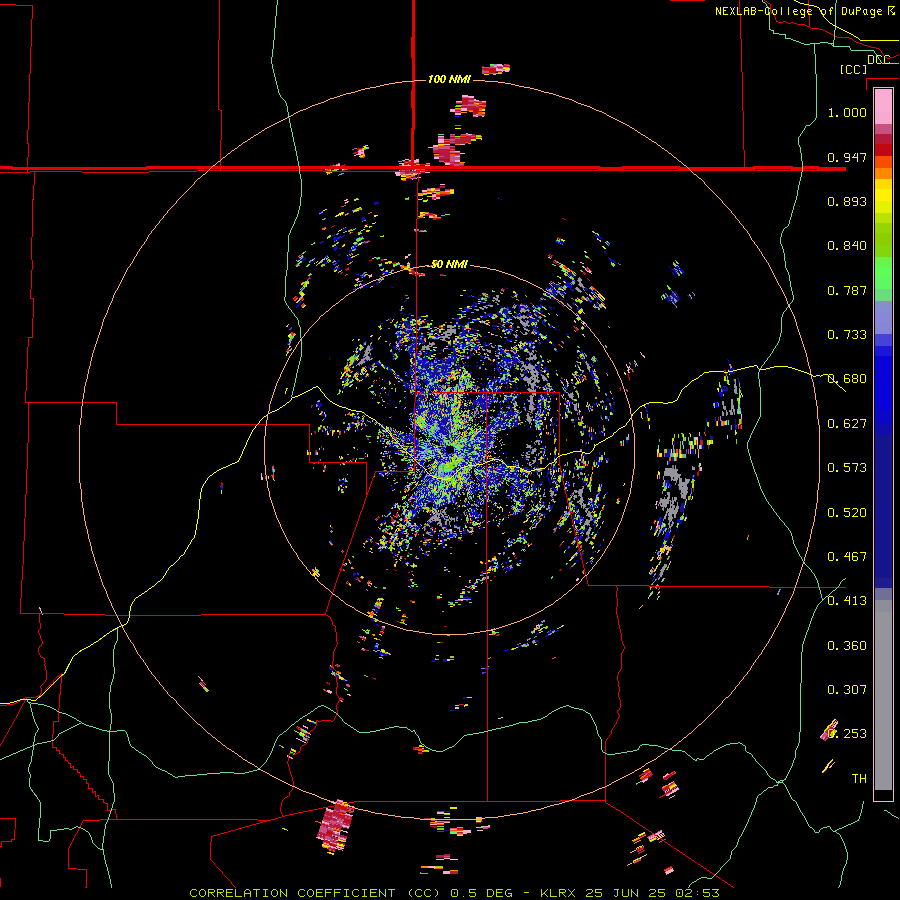This screenshot has width=900, height=900.
Task: Click the 0.253 legend value
Action: click(x=847, y=734)
